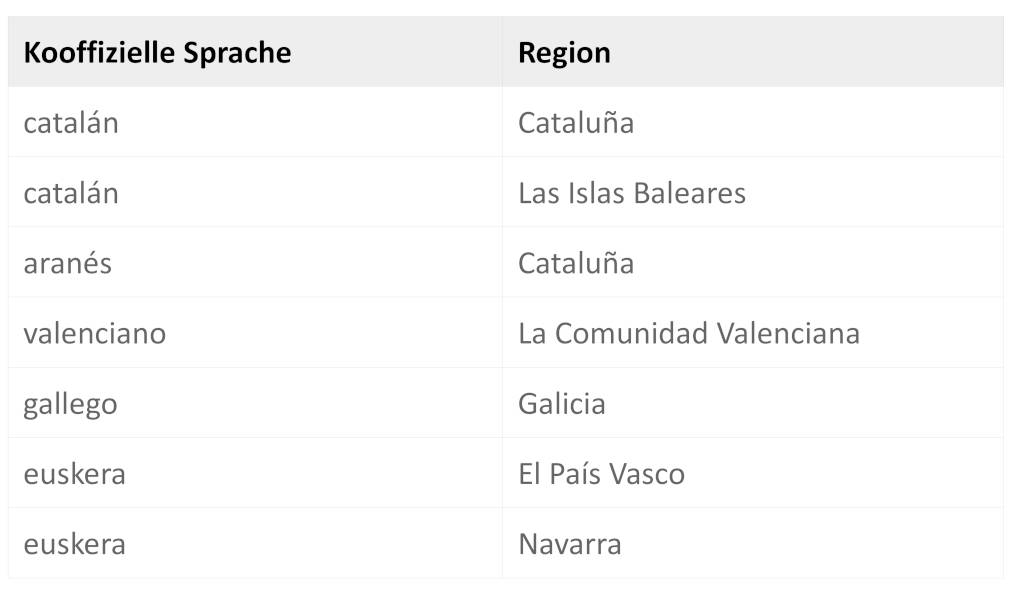Select catalán in the first table row

click(x=71, y=123)
